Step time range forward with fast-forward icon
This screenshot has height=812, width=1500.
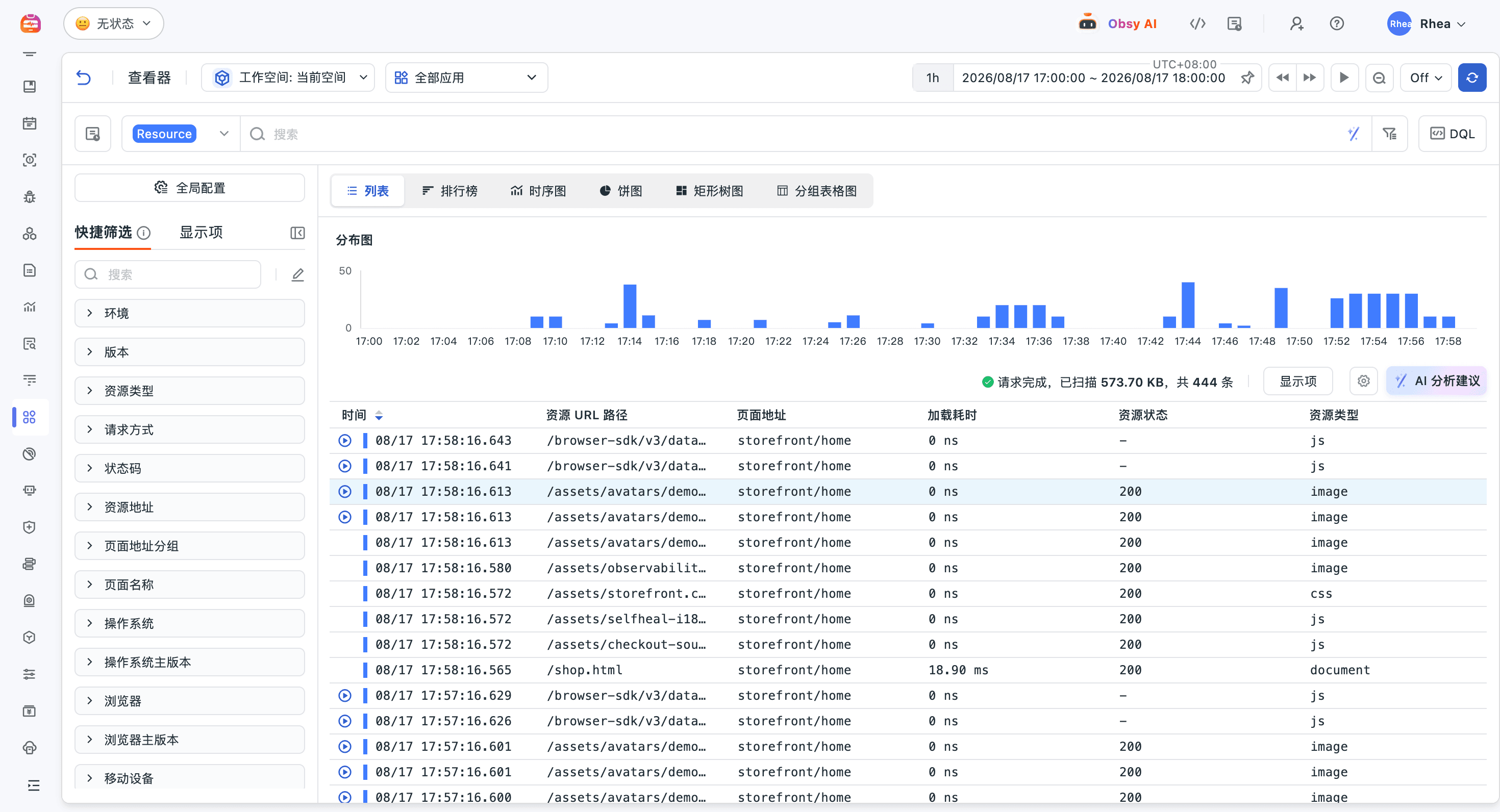(x=1310, y=78)
